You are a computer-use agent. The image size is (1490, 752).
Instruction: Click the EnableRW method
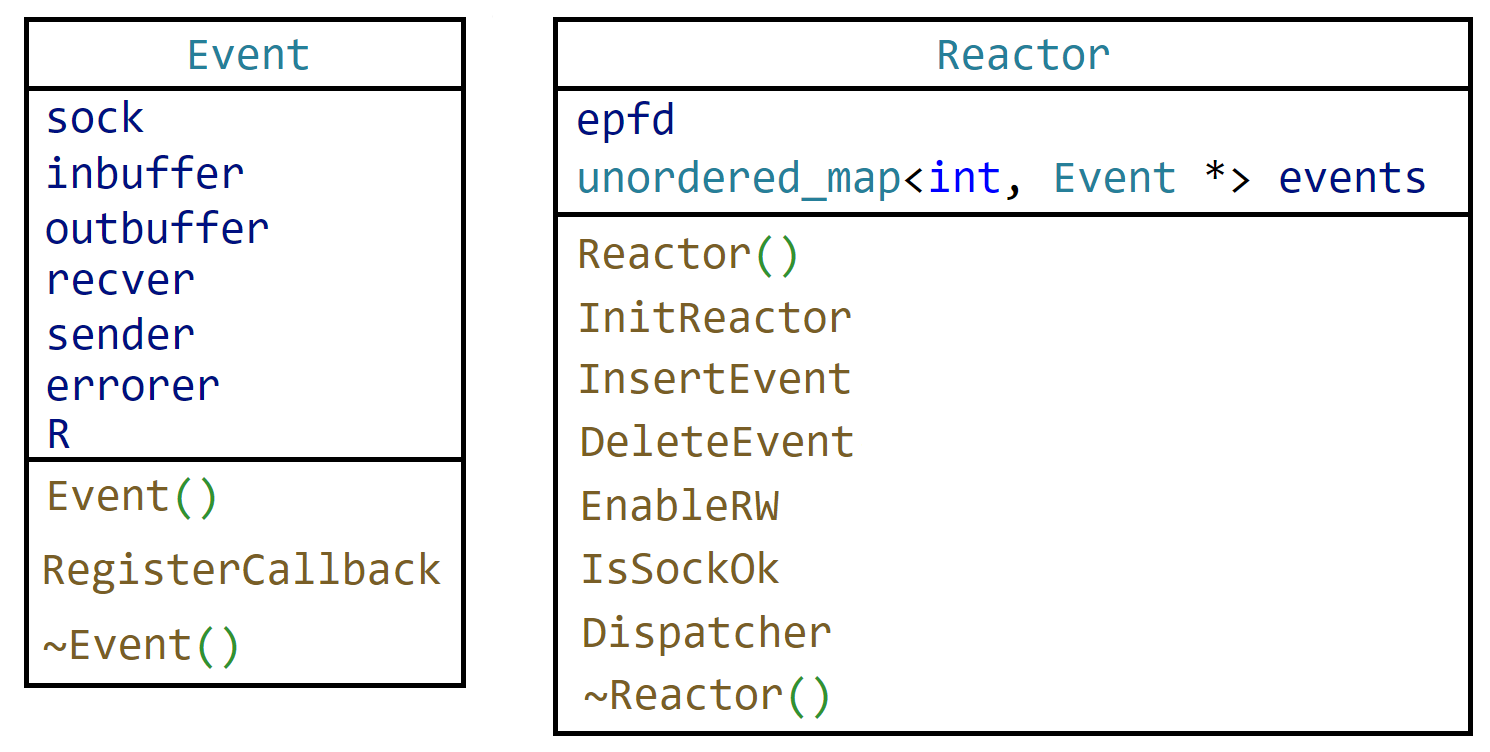(x=680, y=506)
